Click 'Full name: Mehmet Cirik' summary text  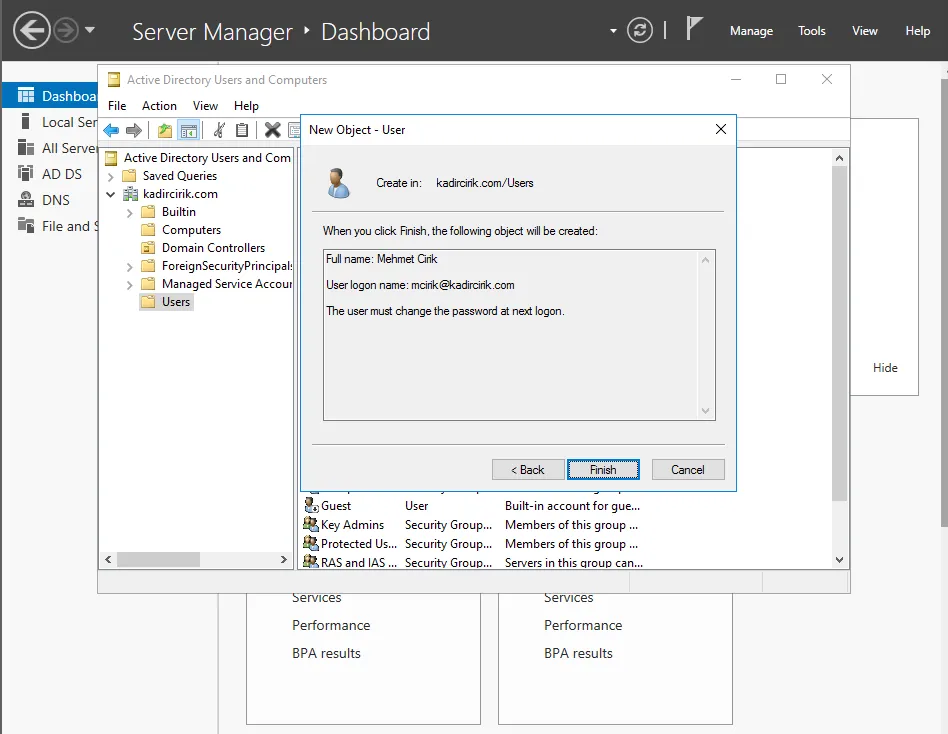pos(381,259)
